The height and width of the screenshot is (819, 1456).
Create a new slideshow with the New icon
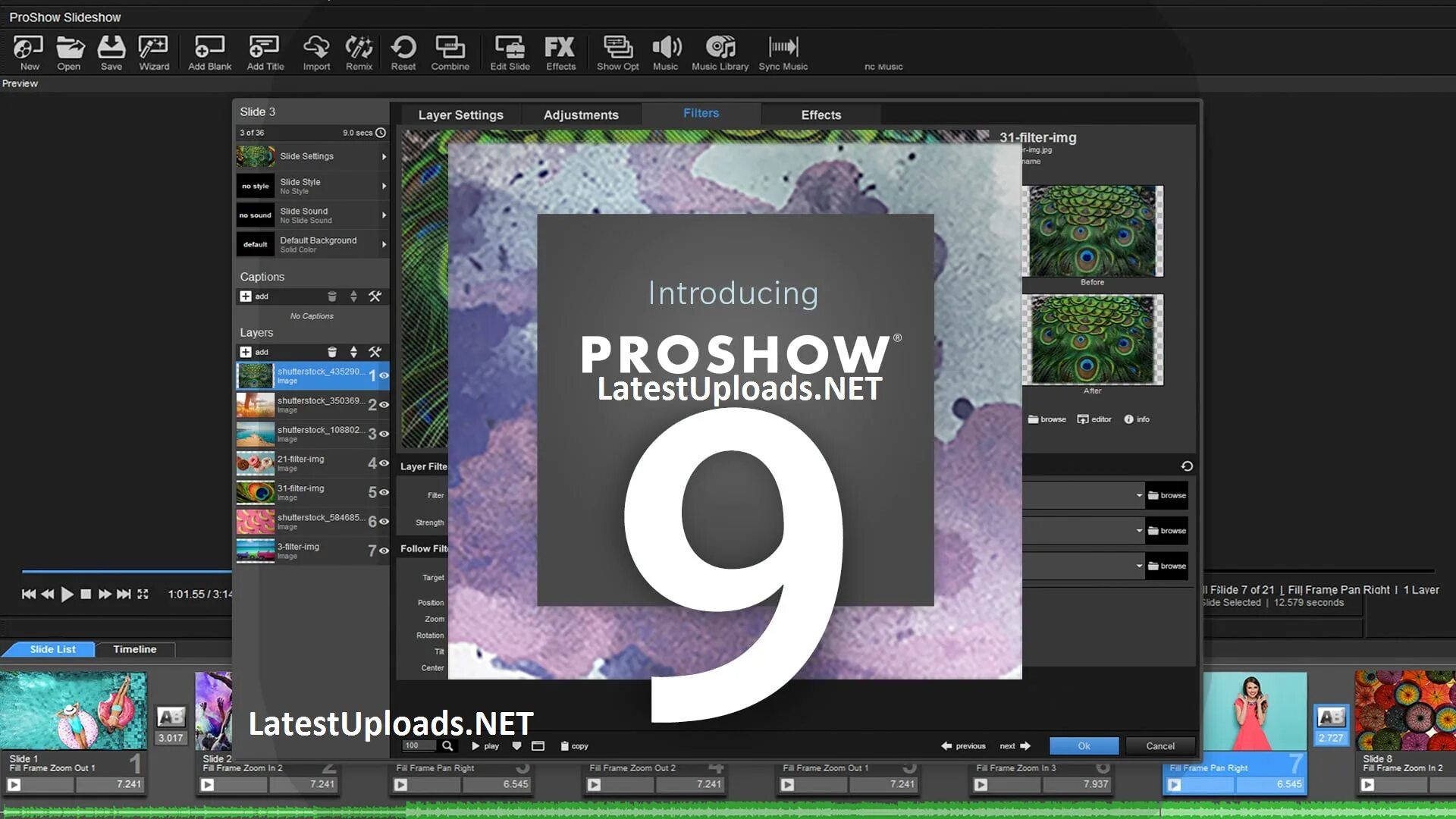28,52
